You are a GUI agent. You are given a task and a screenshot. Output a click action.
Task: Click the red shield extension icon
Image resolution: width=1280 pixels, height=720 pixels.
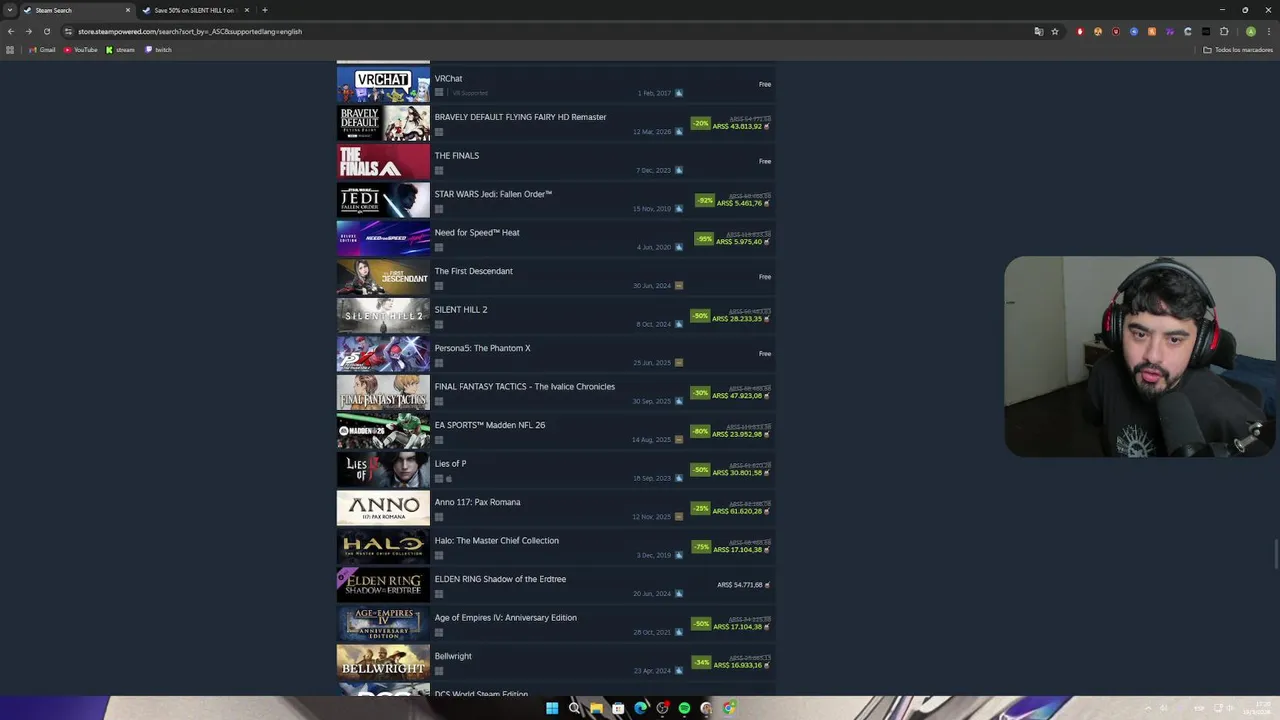1116,31
